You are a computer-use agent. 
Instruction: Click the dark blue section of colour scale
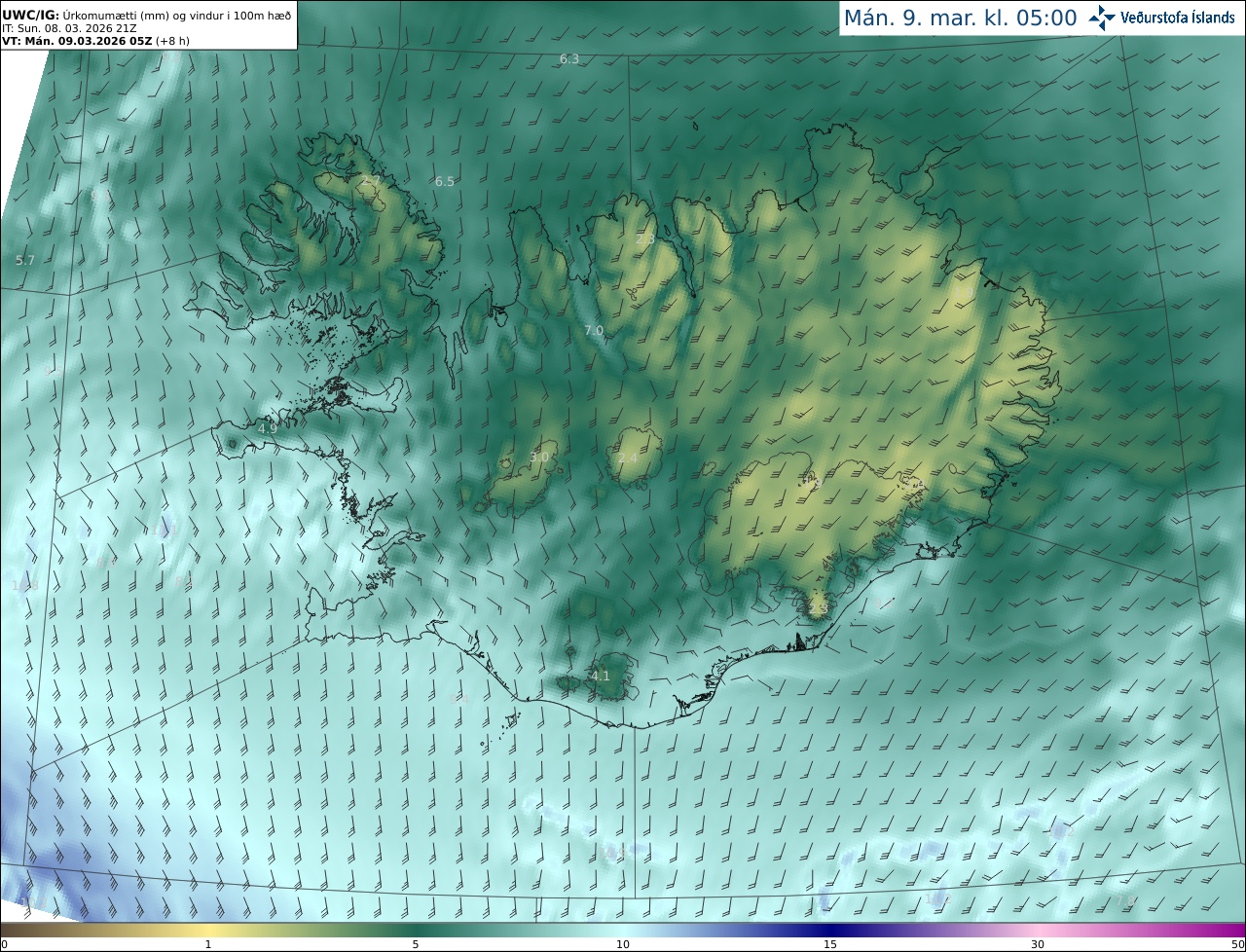830,930
